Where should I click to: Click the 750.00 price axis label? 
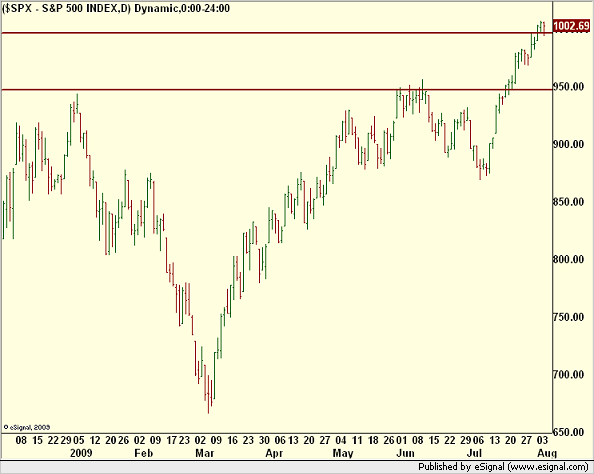tap(568, 317)
